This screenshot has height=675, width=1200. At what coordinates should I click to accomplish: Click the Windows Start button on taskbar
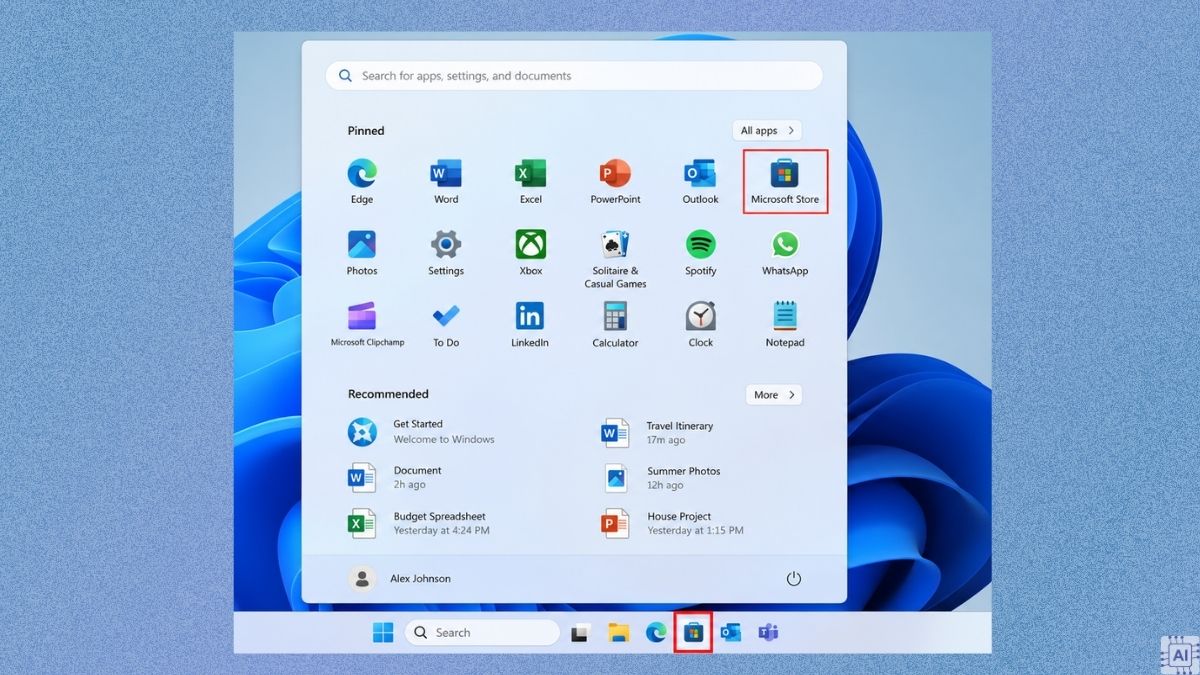[x=383, y=632]
